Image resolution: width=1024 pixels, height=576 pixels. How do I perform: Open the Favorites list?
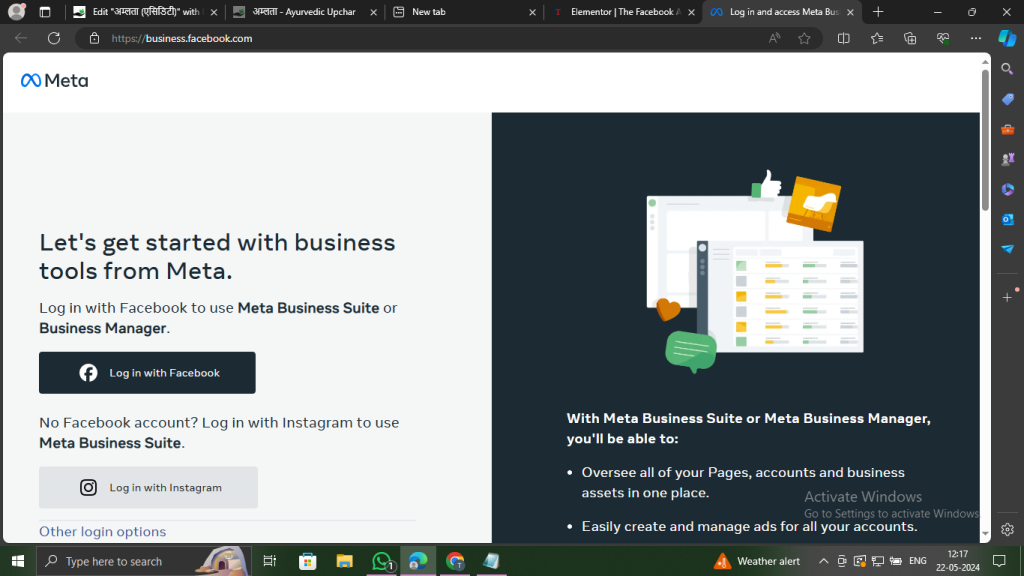coord(877,39)
